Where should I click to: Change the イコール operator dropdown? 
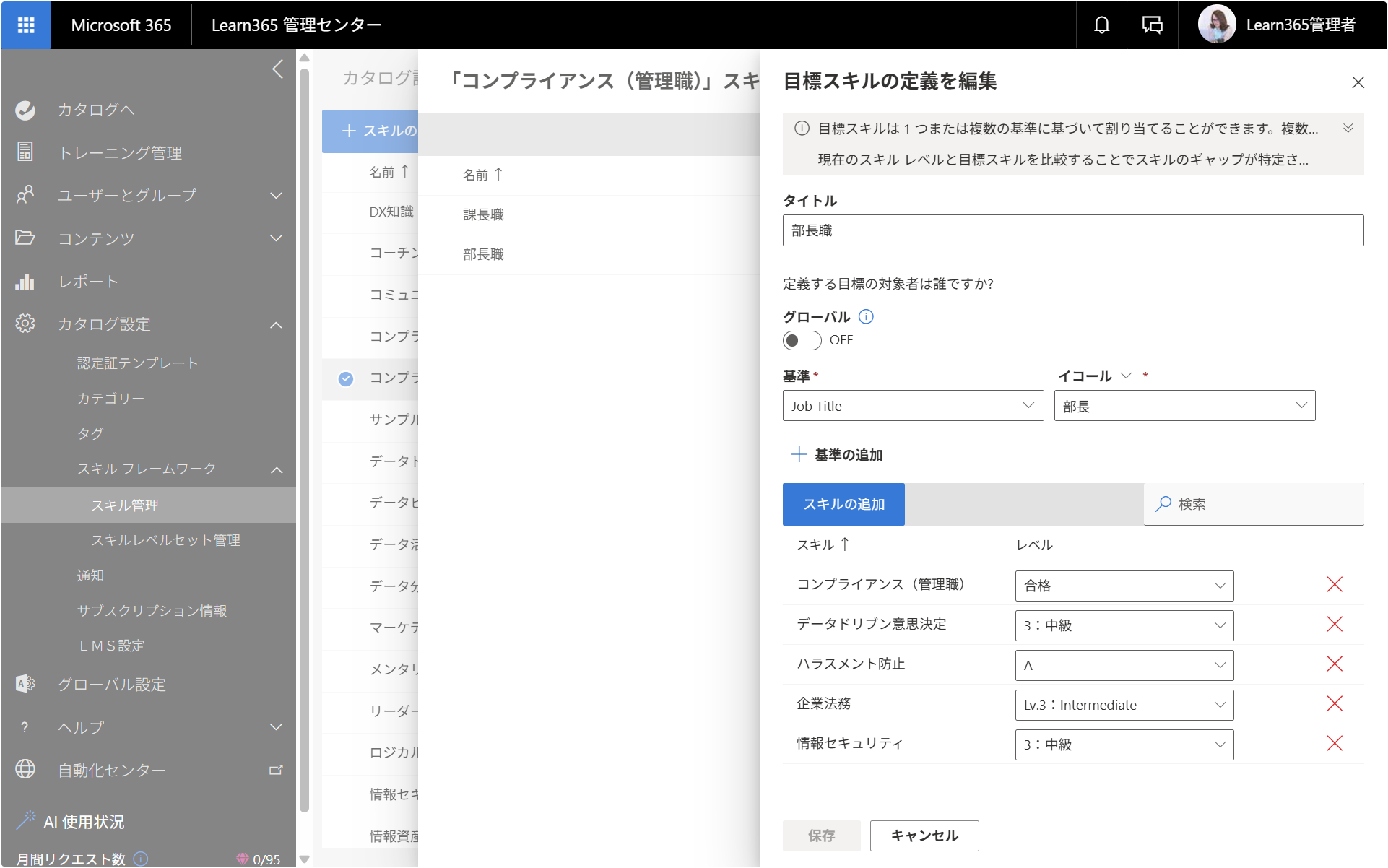click(x=1095, y=376)
